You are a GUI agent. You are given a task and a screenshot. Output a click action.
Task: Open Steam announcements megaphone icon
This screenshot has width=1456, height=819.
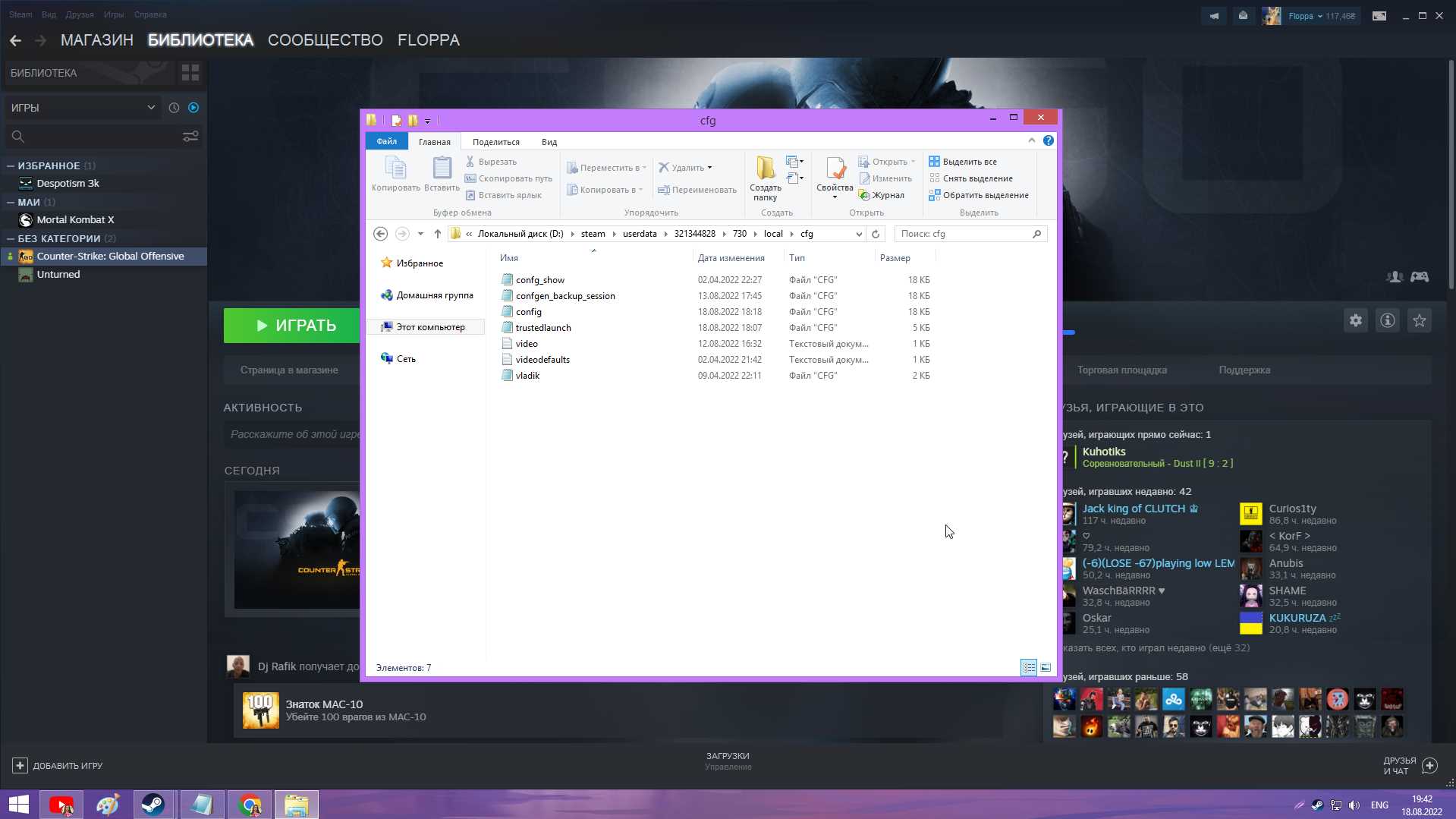(1215, 15)
